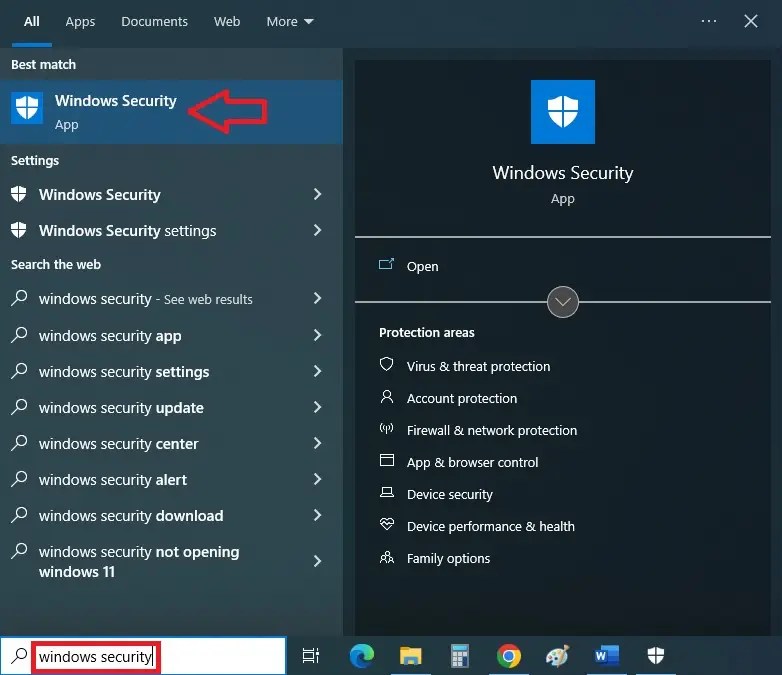This screenshot has width=782, height=675.
Task: Switch to the Apps tab
Action: (80, 21)
